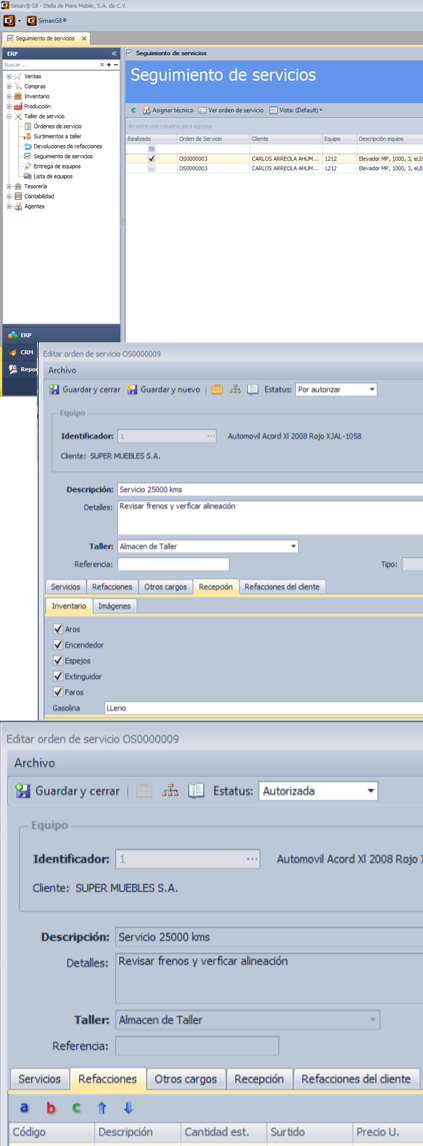
Task: Switch to the Imágenes tab
Action: coord(115,606)
